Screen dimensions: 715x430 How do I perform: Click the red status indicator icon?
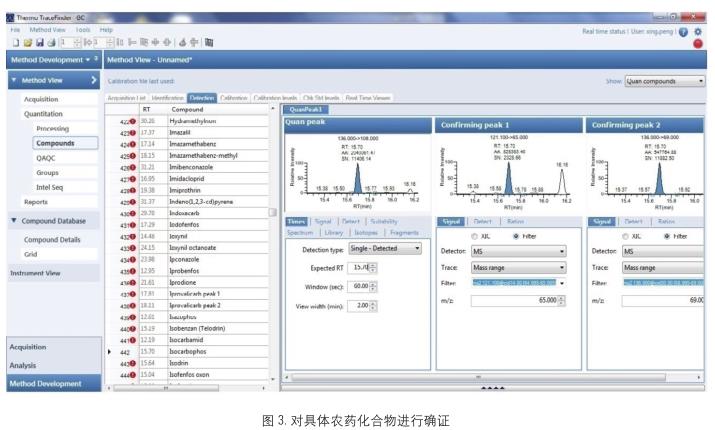697,44
